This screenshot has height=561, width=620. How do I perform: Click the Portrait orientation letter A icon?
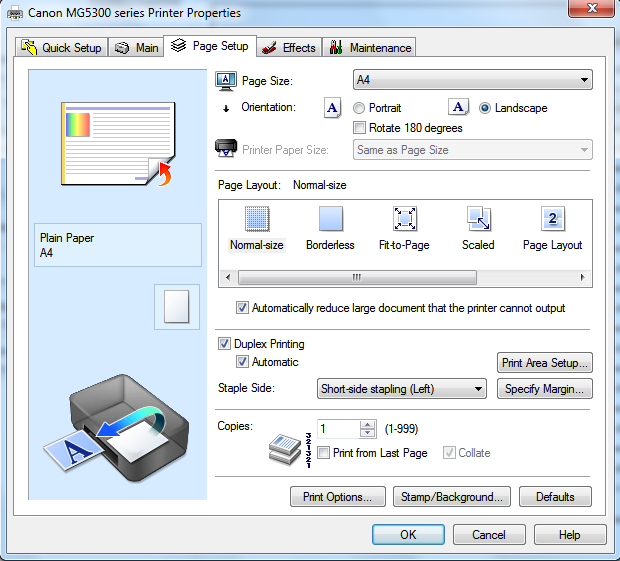coord(333,108)
